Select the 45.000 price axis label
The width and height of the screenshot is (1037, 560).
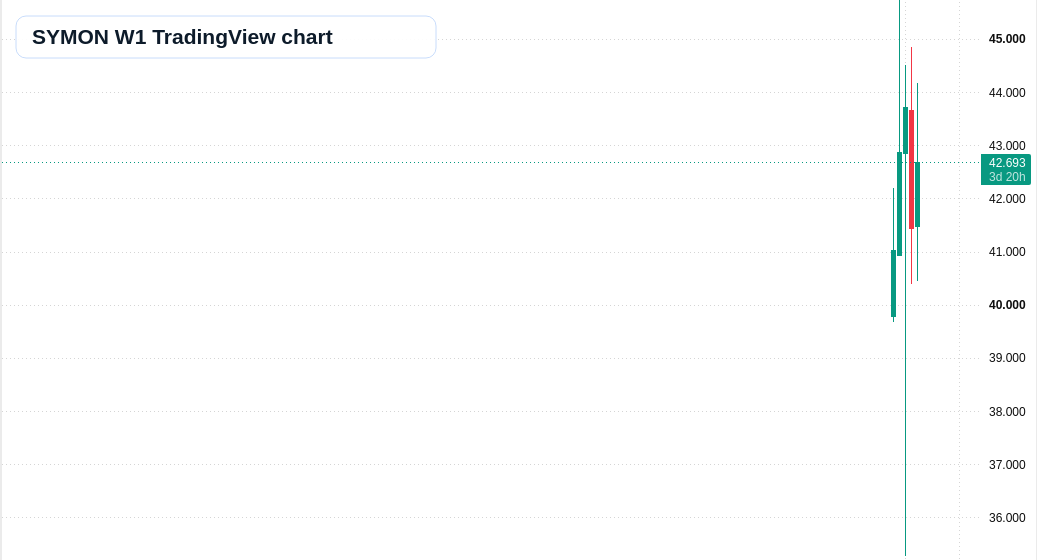[1007, 39]
